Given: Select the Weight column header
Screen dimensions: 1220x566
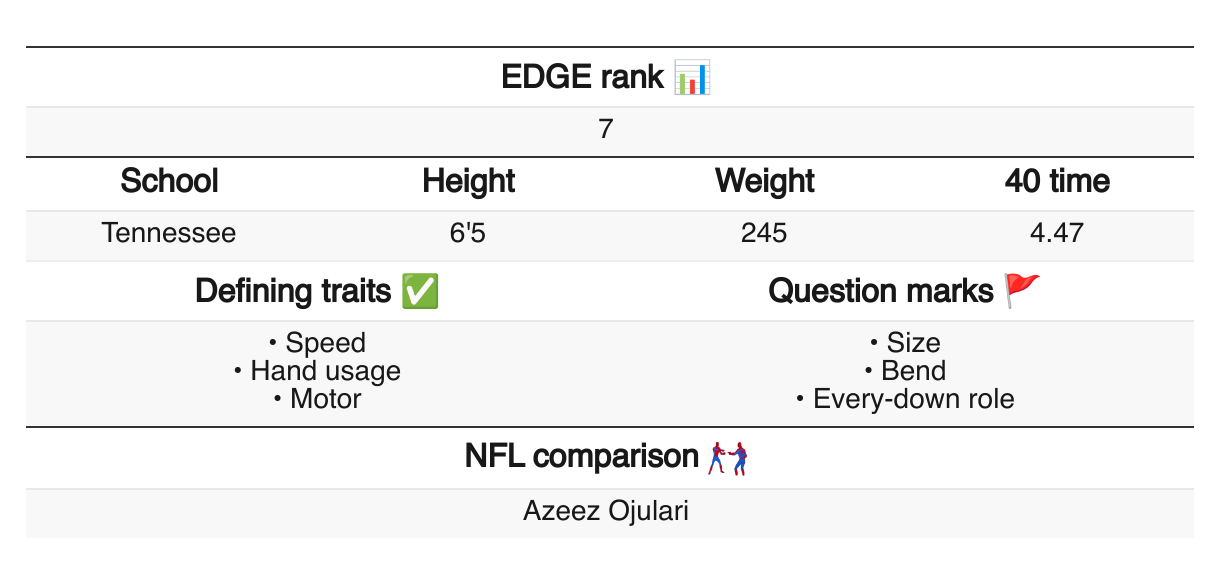Looking at the screenshot, I should click(x=764, y=182).
